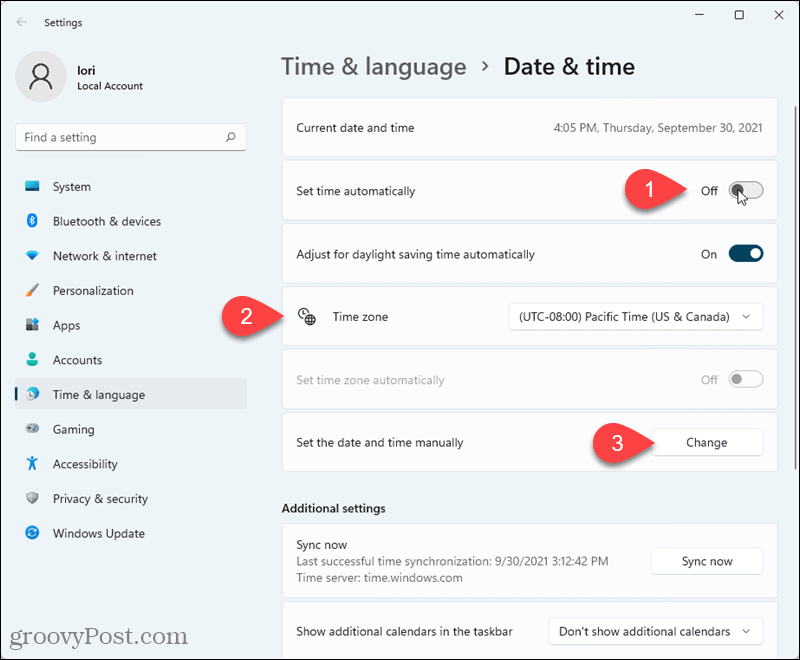Check for updates in Windows Update
Viewport: 800px width, 660px height.
click(97, 533)
